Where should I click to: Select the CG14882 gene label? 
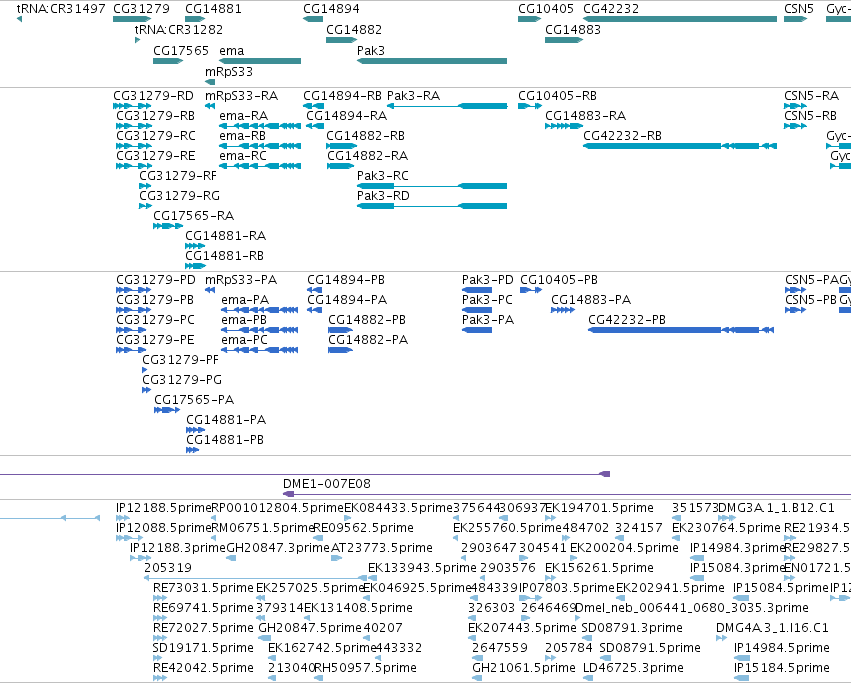(354, 29)
